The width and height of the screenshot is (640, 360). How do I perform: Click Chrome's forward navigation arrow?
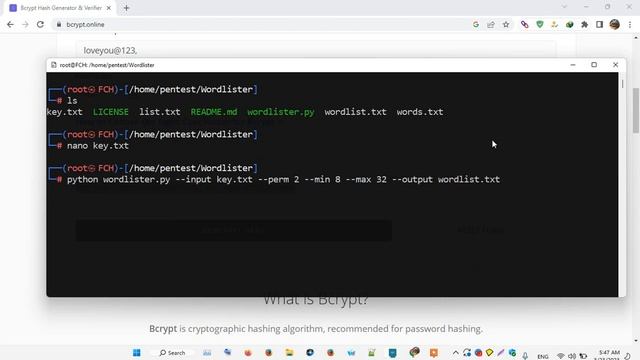pyautogui.click(x=25, y=24)
